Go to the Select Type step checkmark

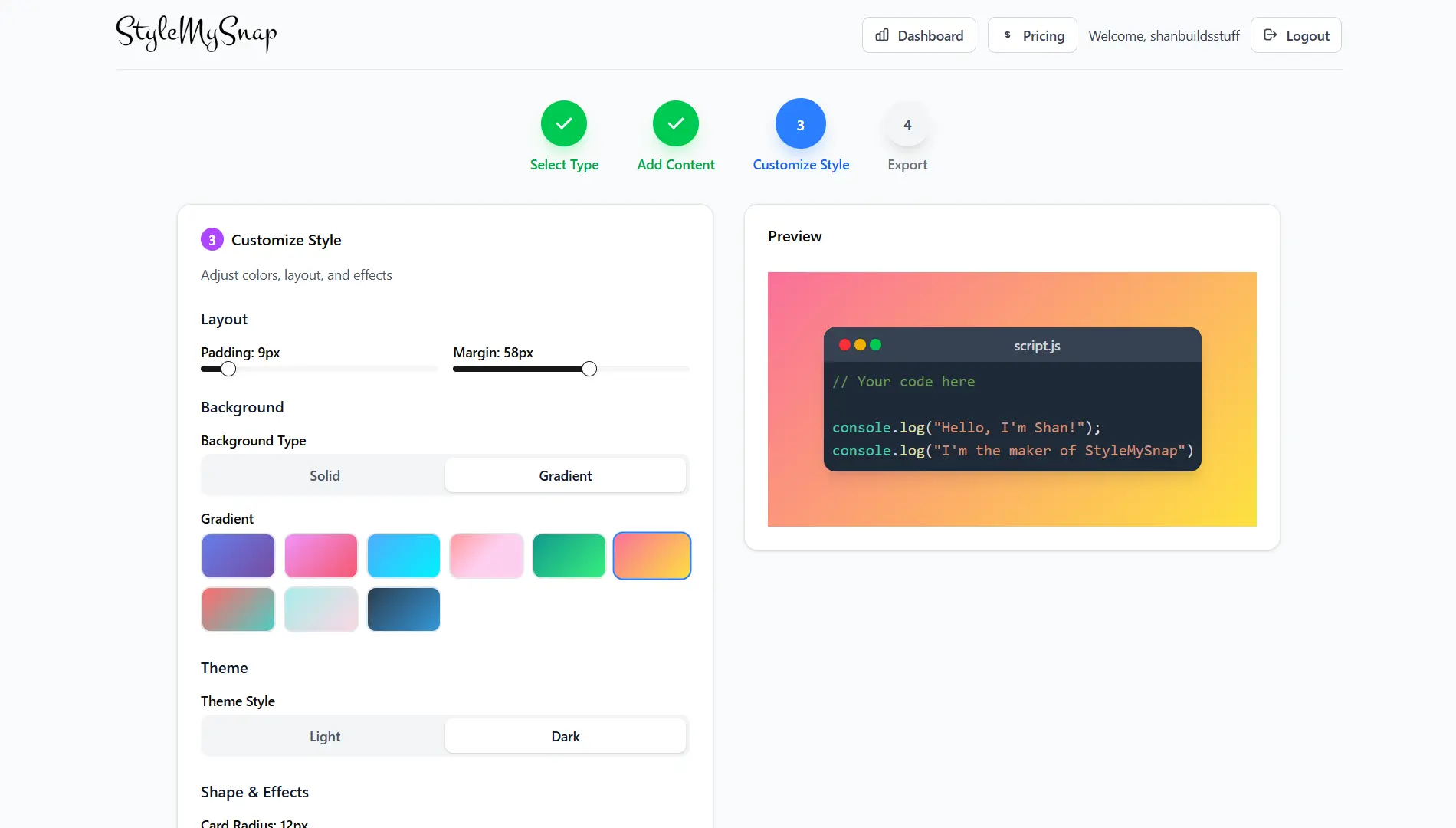coord(564,123)
